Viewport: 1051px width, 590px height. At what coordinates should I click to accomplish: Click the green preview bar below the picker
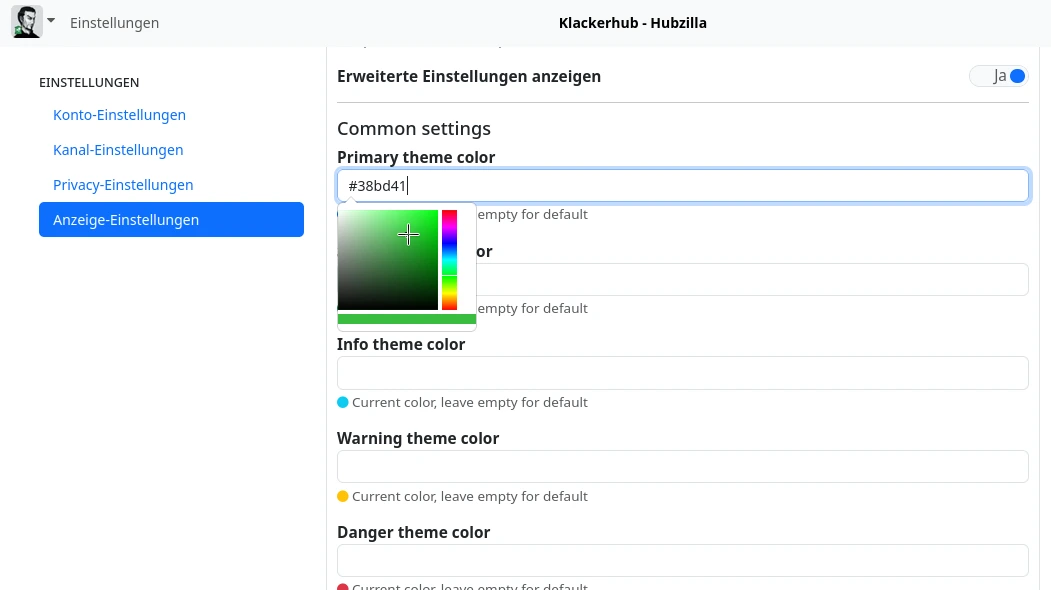coord(407,319)
